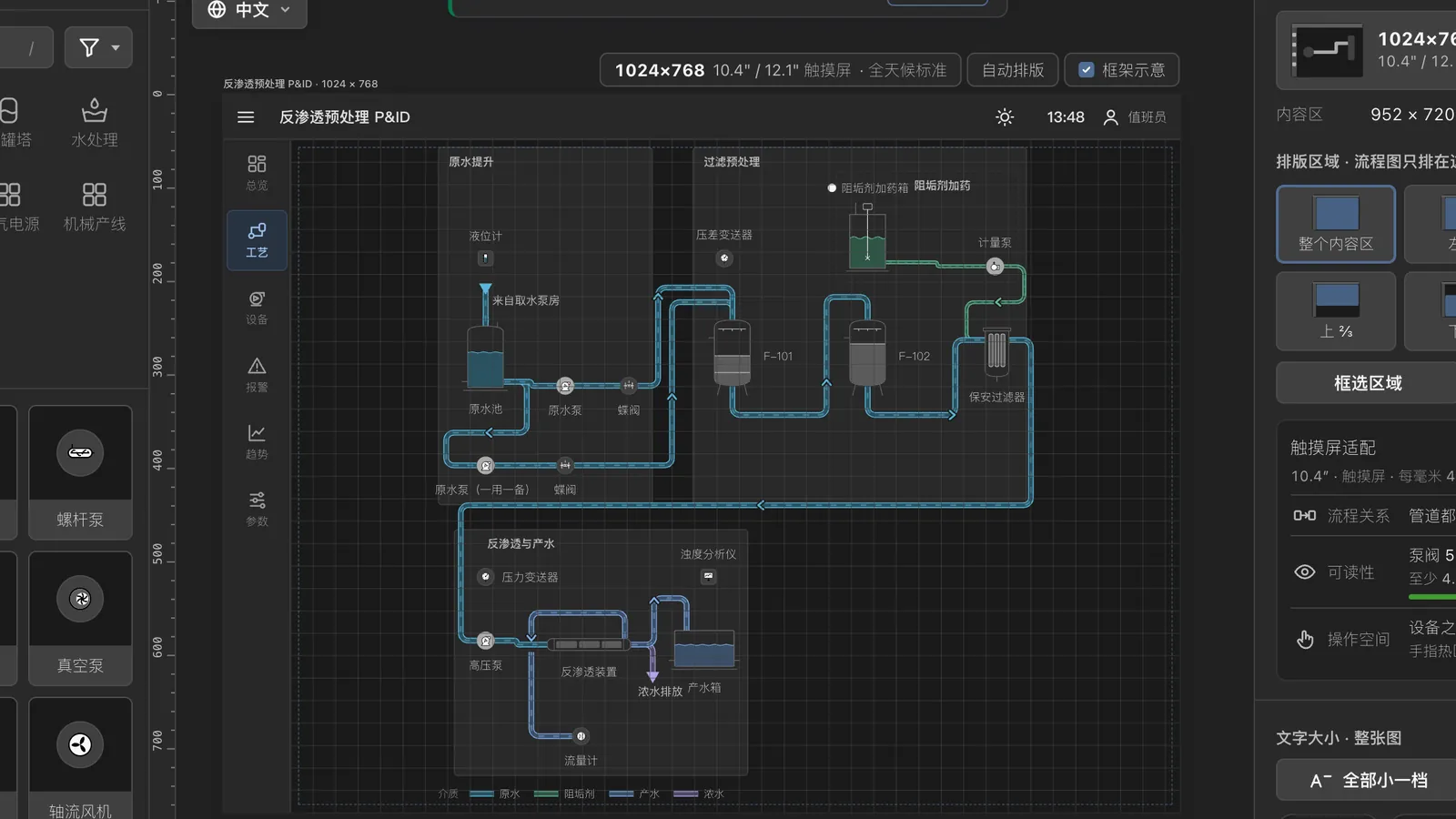Screen dimensions: 1456x819
Task: Switch to the 设备 sidebar tab
Action: [257, 308]
